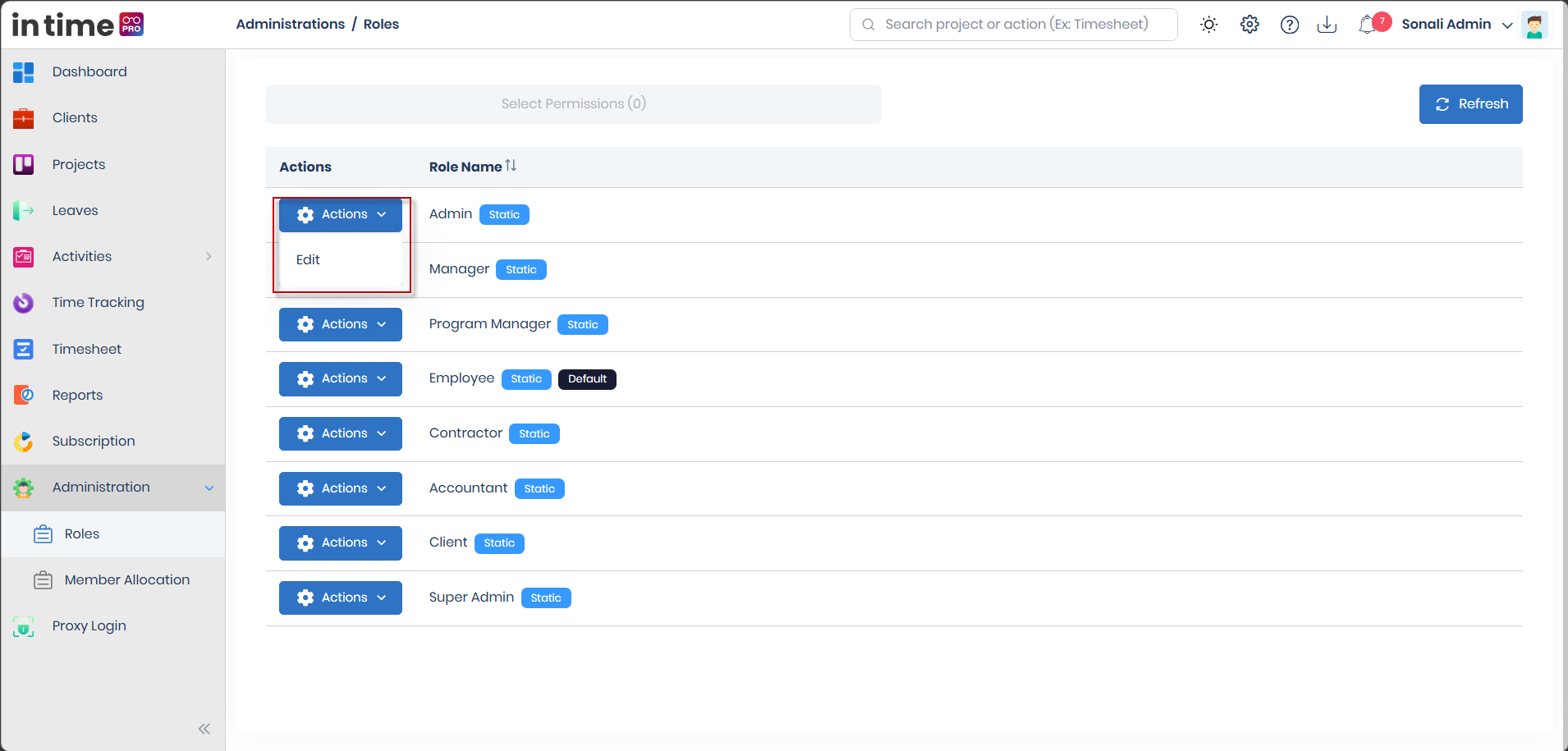Click the Select Permissions (0) button

574,104
